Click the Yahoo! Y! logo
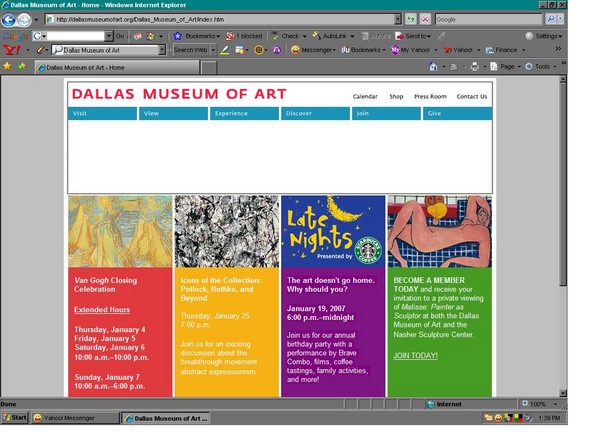Image resolution: width=600 pixels, height=439 pixels. pos(11,50)
